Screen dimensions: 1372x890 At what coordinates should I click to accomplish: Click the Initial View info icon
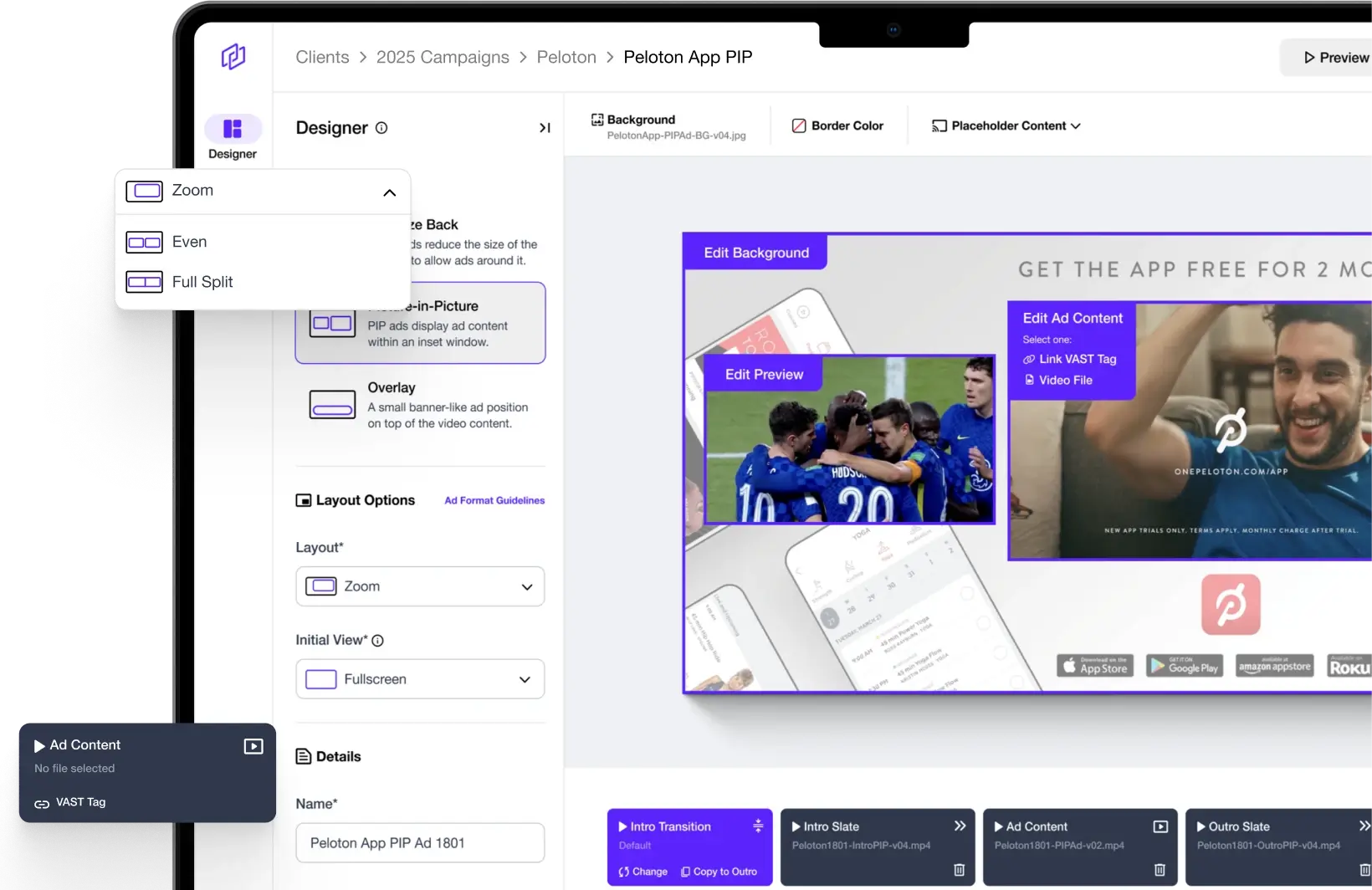377,641
